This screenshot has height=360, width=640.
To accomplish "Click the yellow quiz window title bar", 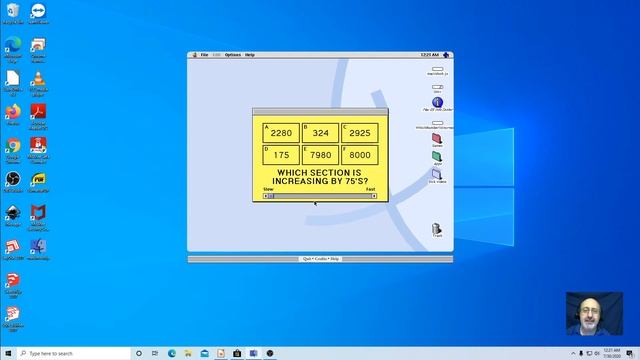I will click(320, 112).
